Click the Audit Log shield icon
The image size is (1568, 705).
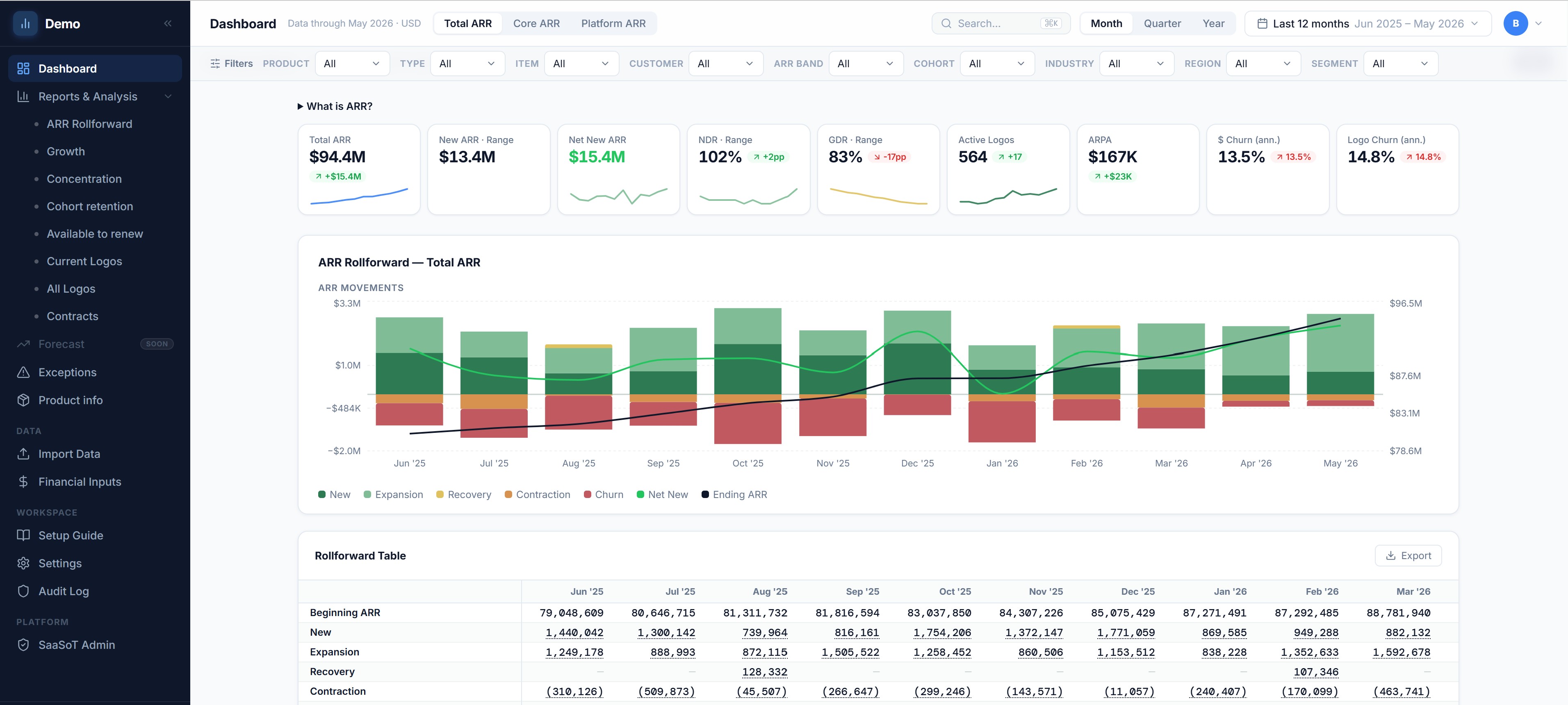click(x=23, y=591)
